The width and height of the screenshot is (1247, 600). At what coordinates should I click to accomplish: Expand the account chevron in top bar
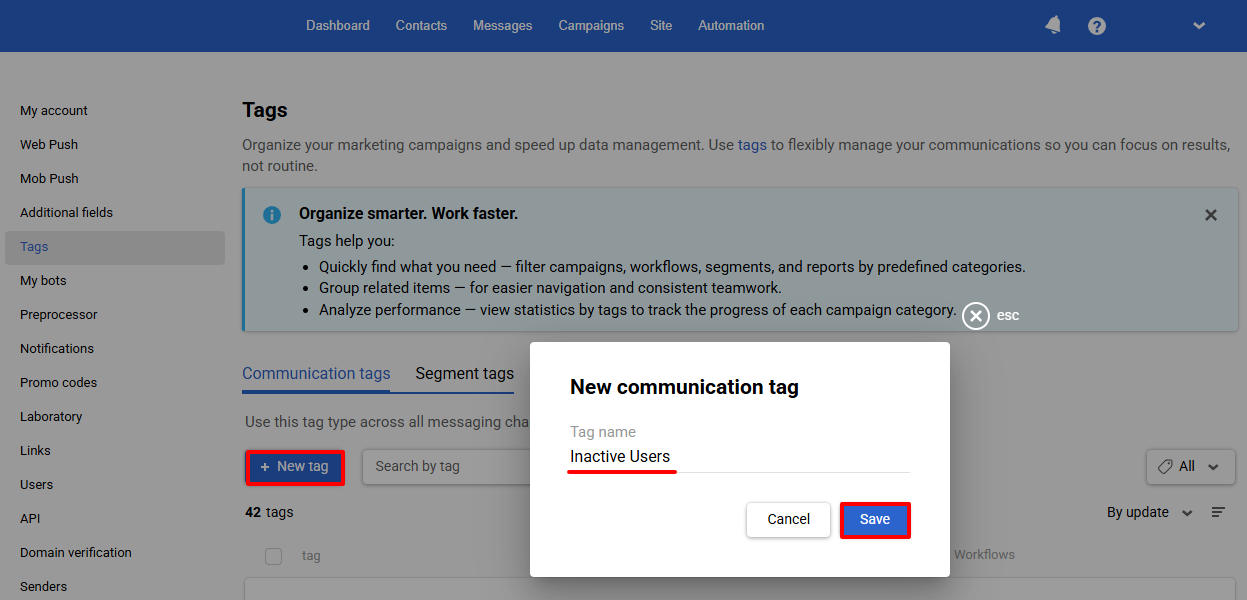[1199, 26]
